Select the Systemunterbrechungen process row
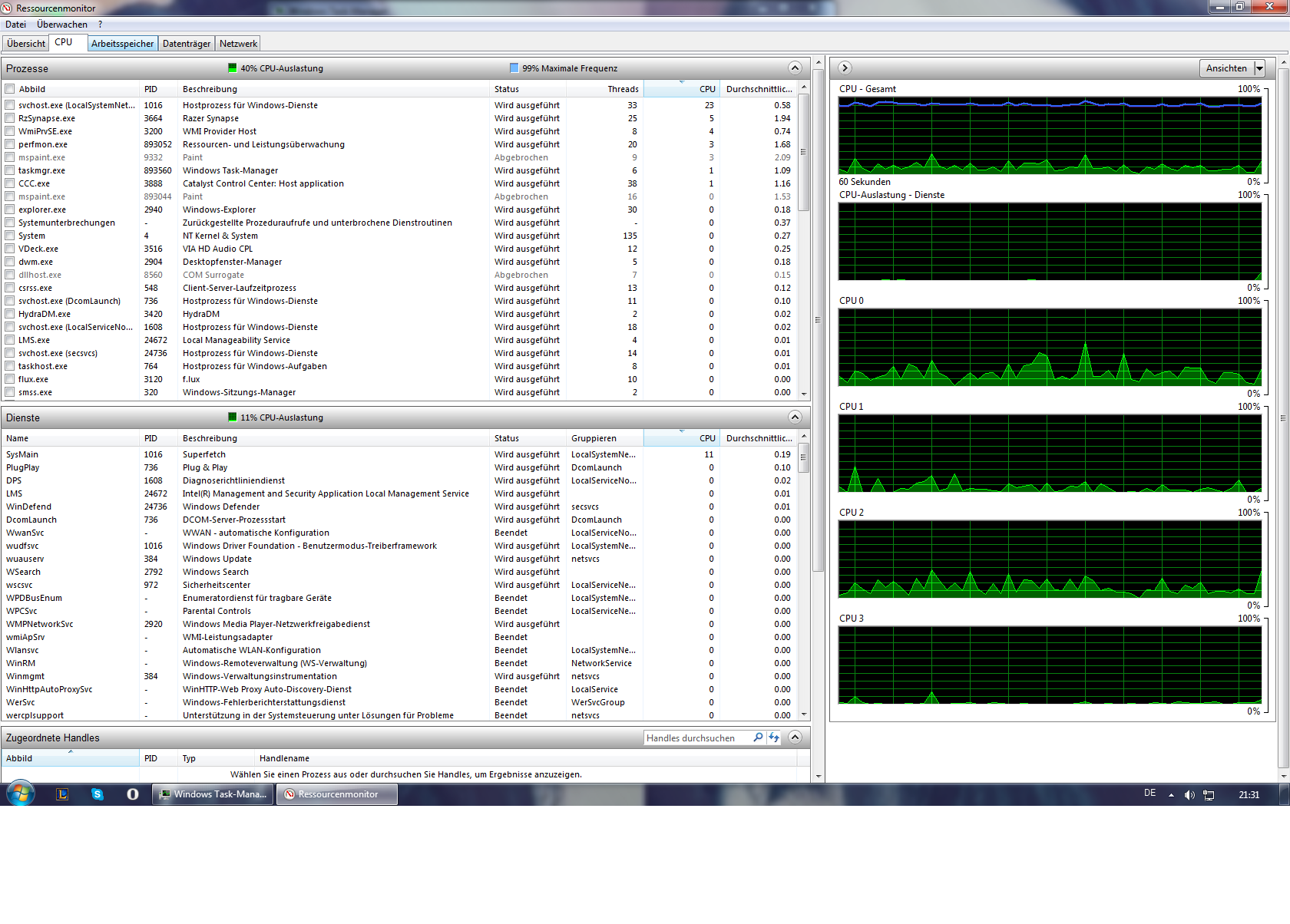This screenshot has width=1290, height=924. [399, 223]
